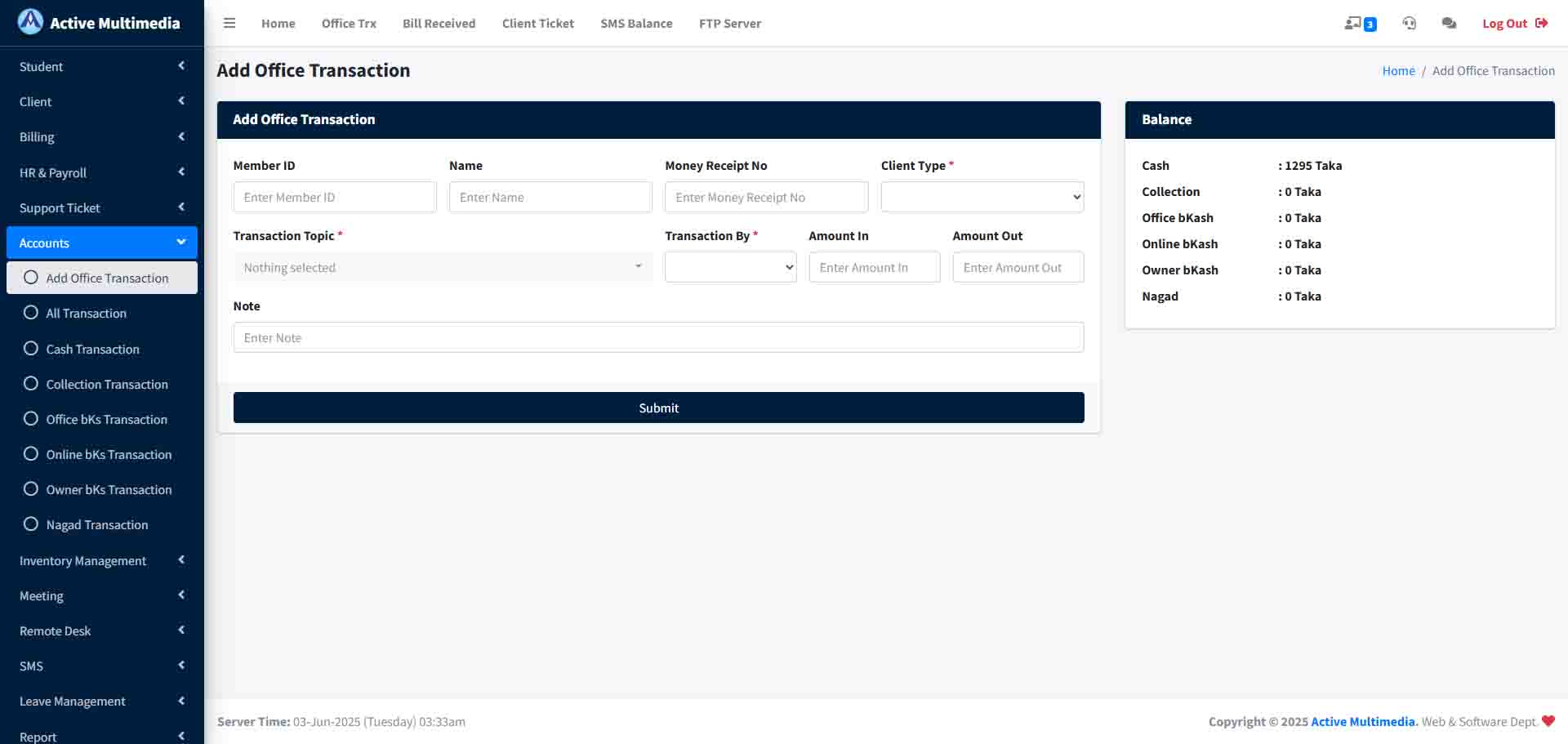Select the "1295 Taka" cash balance value
This screenshot has width=1568, height=744.
point(1313,166)
